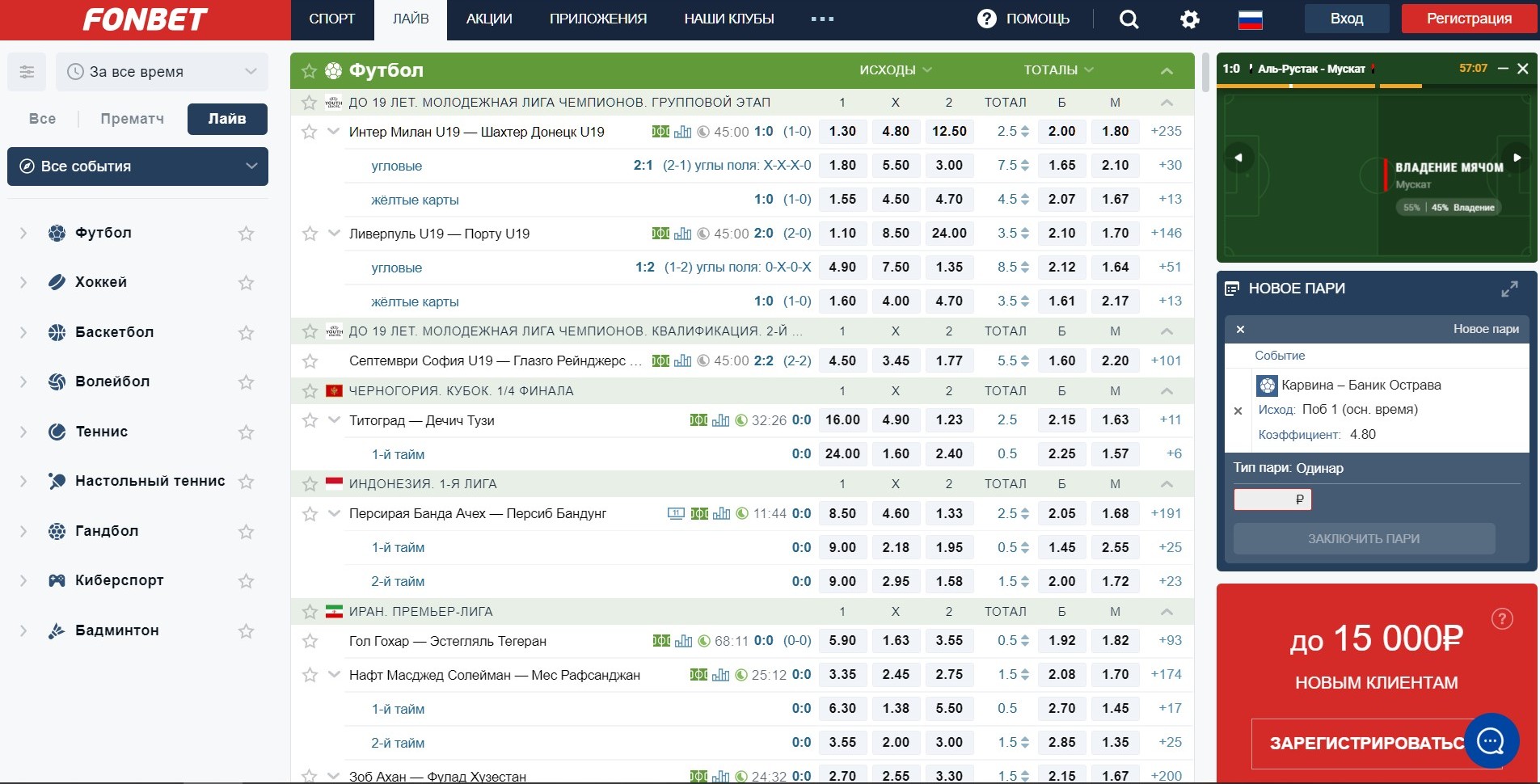Select odds 1.30 for Интер Милан U19 win
The height and width of the screenshot is (784, 1540).
point(842,132)
